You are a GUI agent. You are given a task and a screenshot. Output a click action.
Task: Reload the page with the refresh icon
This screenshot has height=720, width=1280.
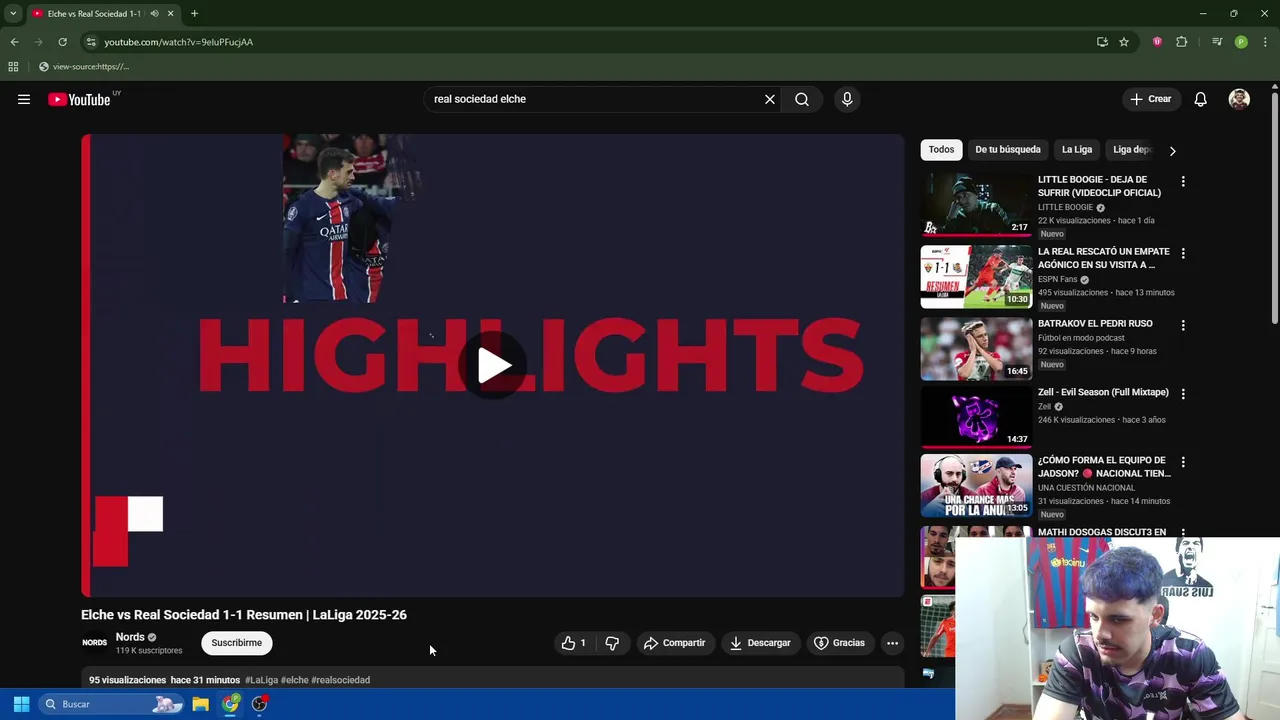[62, 42]
